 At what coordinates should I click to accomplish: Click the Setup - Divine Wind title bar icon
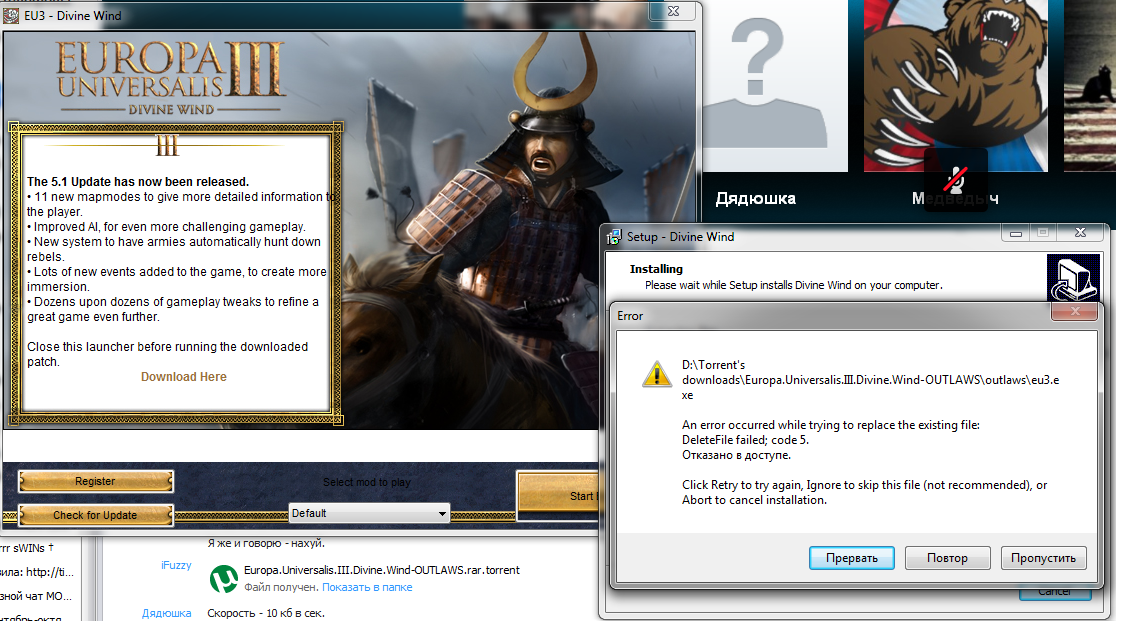[x=613, y=237]
